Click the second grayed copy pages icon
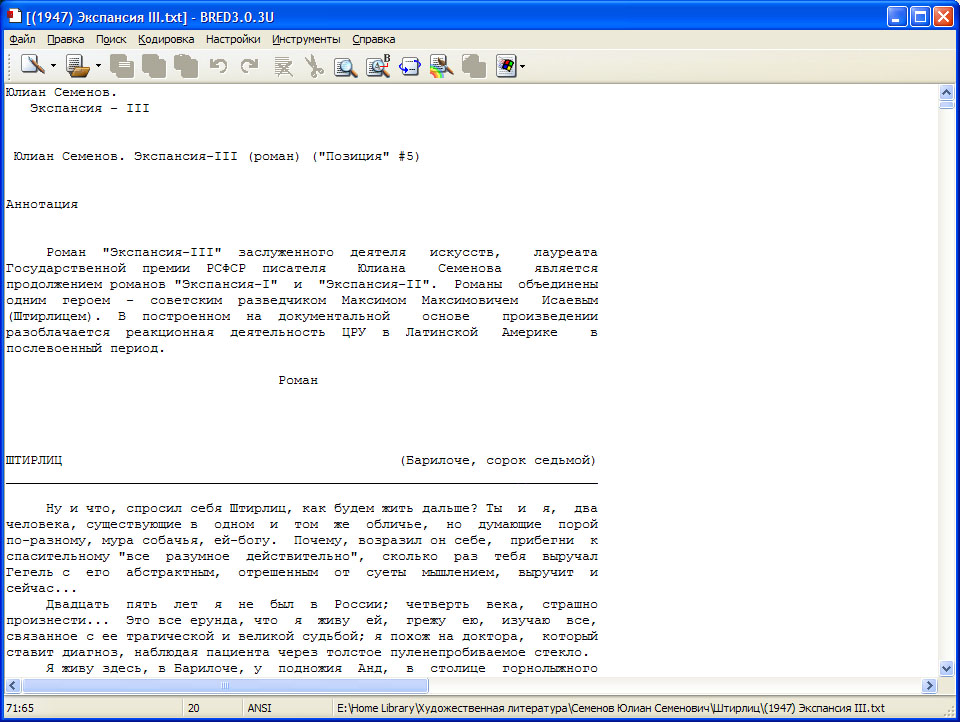 point(154,66)
